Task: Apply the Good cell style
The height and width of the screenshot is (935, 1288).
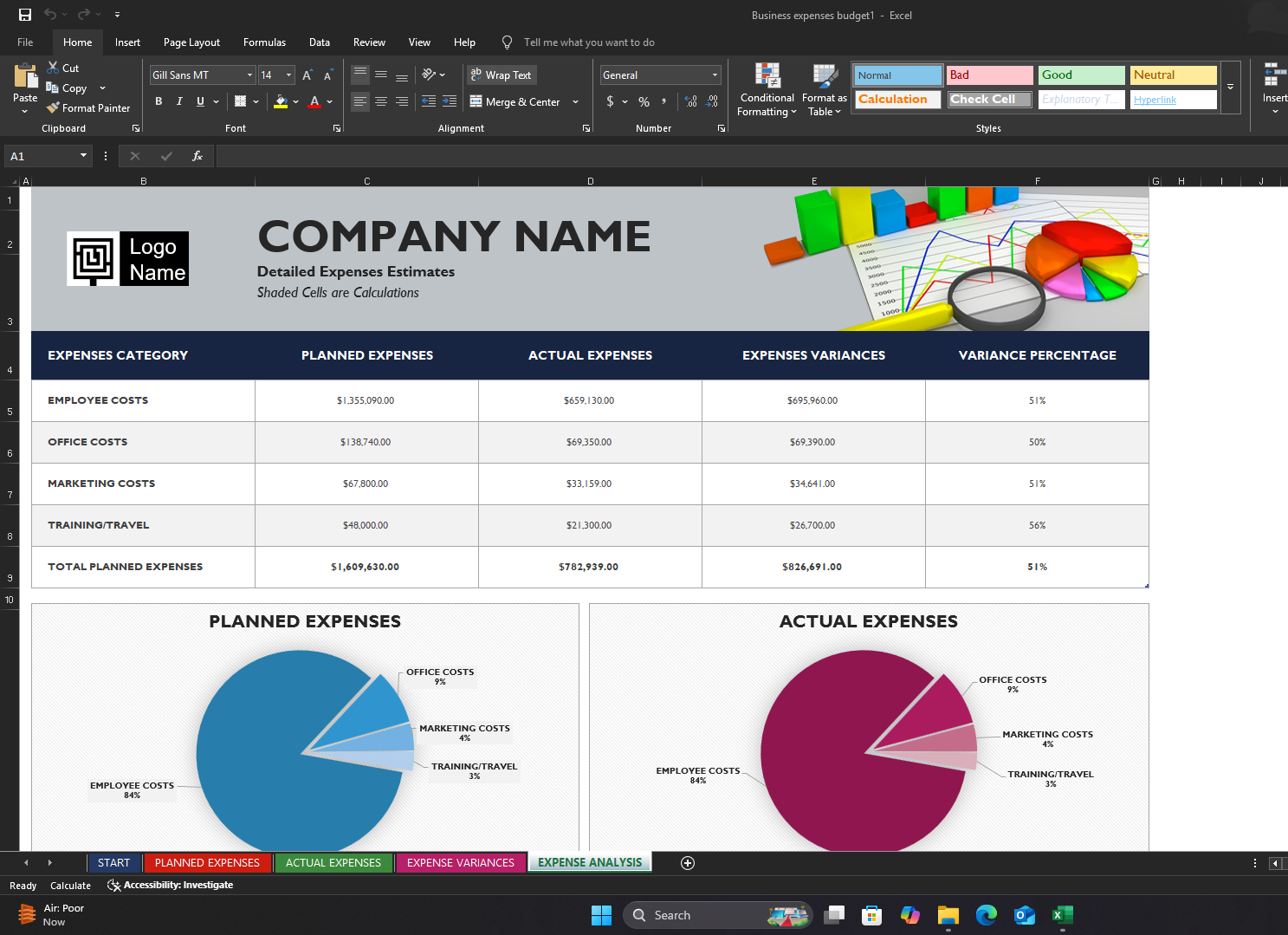Action: click(x=1081, y=75)
